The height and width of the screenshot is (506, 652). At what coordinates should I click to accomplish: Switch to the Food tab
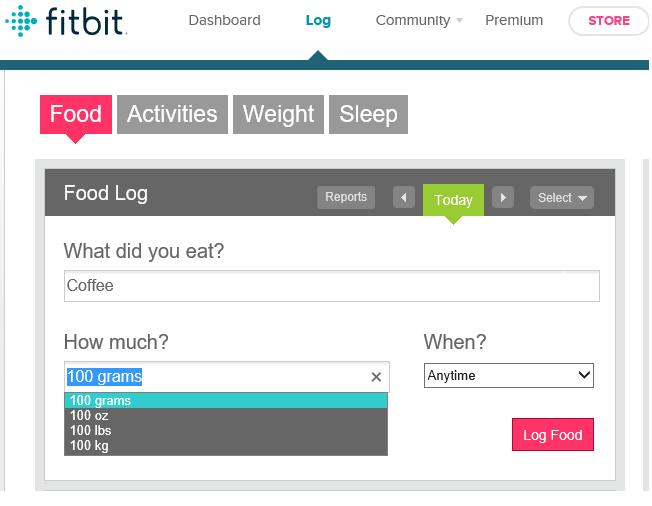[75, 114]
